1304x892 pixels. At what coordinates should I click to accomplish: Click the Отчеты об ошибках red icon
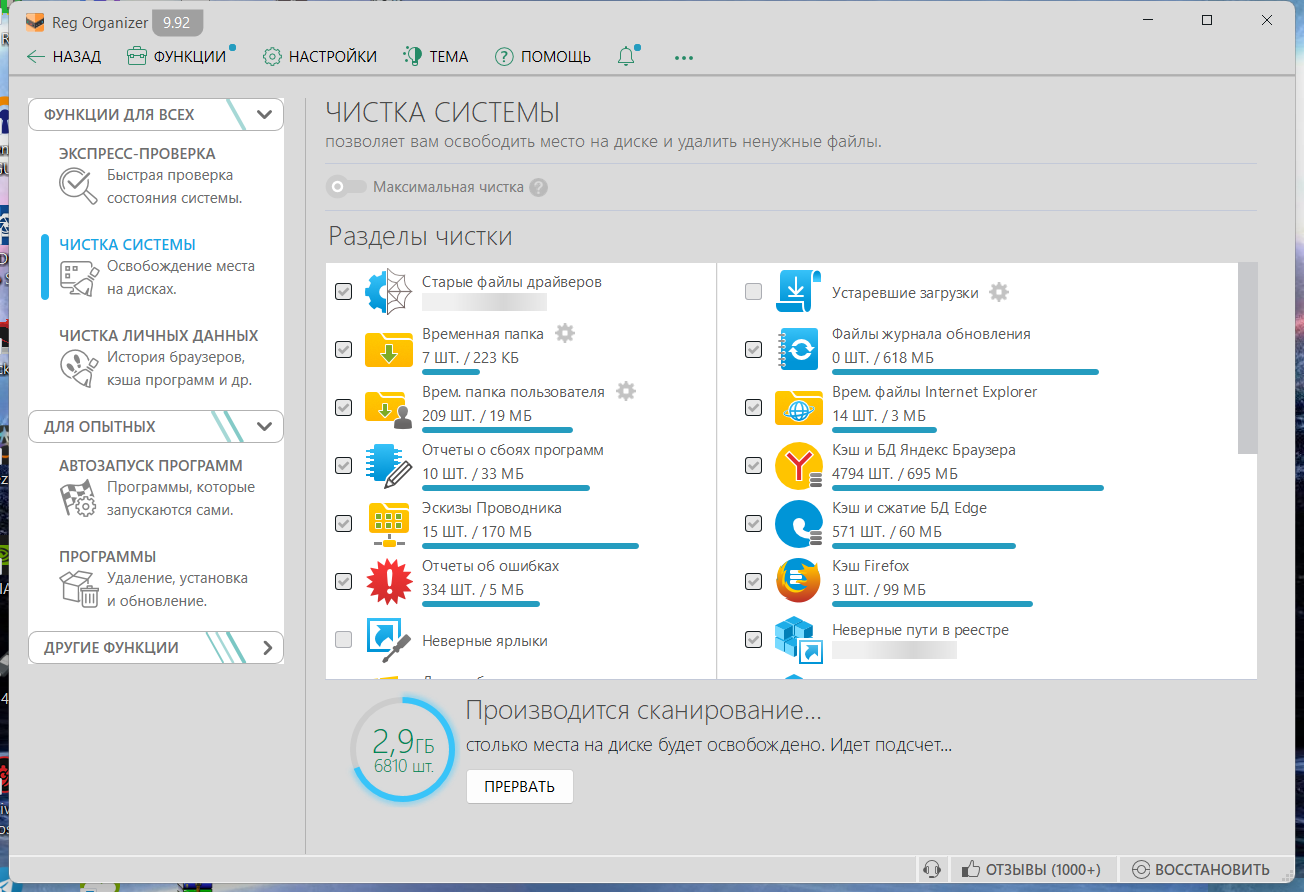click(388, 581)
